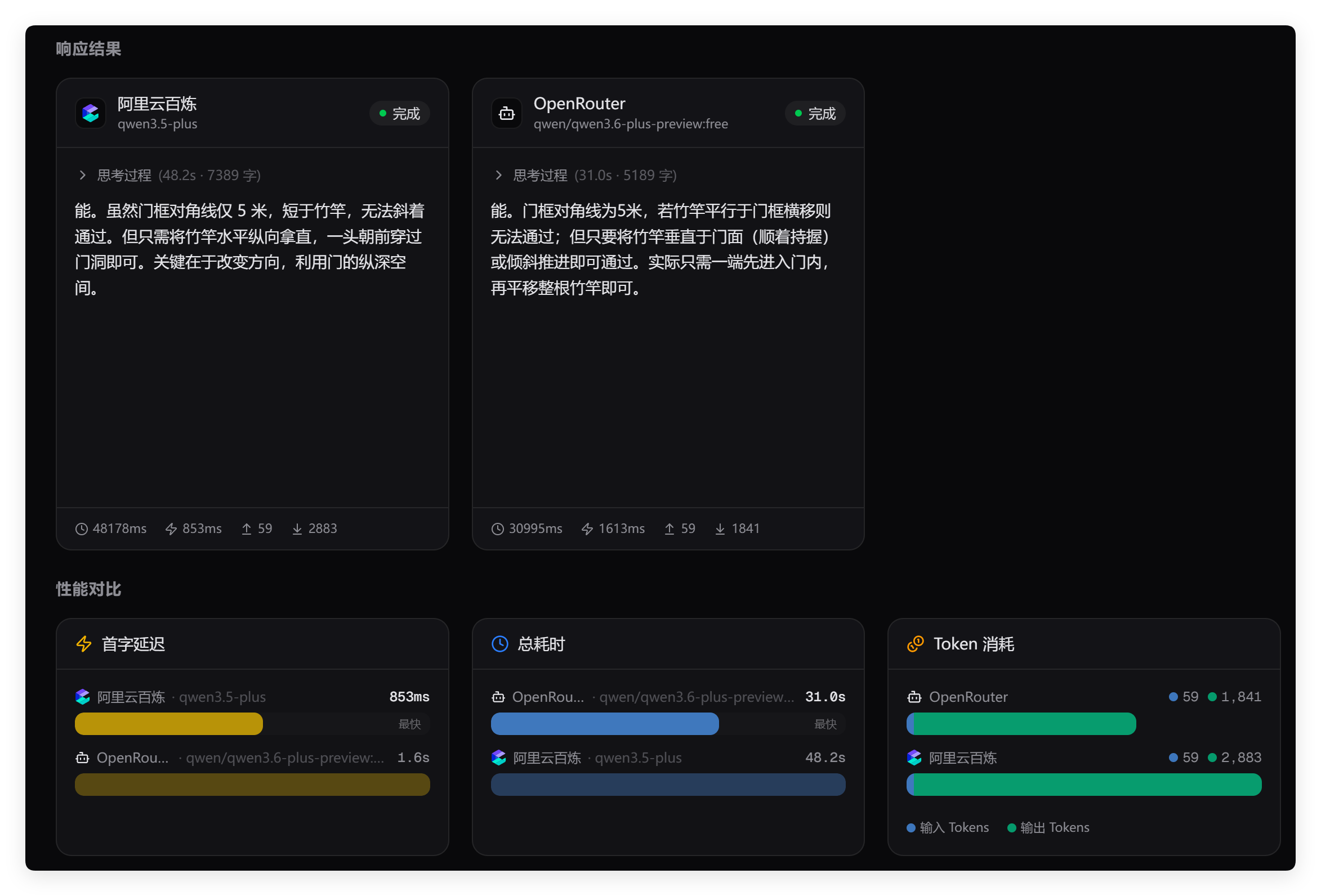Click the blue 31.0s total time bar
The image size is (1321, 896).
[x=605, y=724]
